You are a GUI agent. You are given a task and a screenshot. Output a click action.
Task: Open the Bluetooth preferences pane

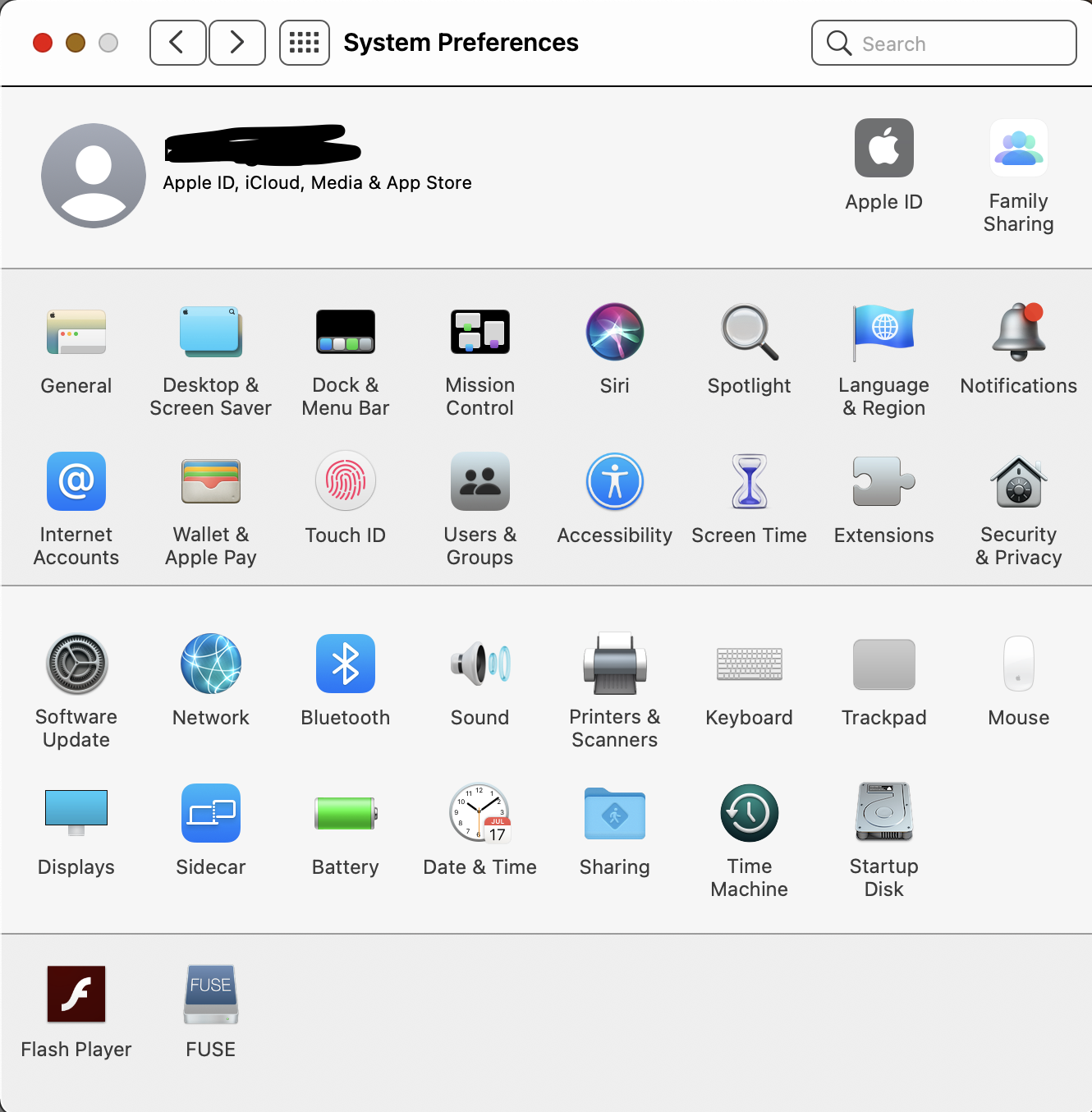[x=345, y=664]
